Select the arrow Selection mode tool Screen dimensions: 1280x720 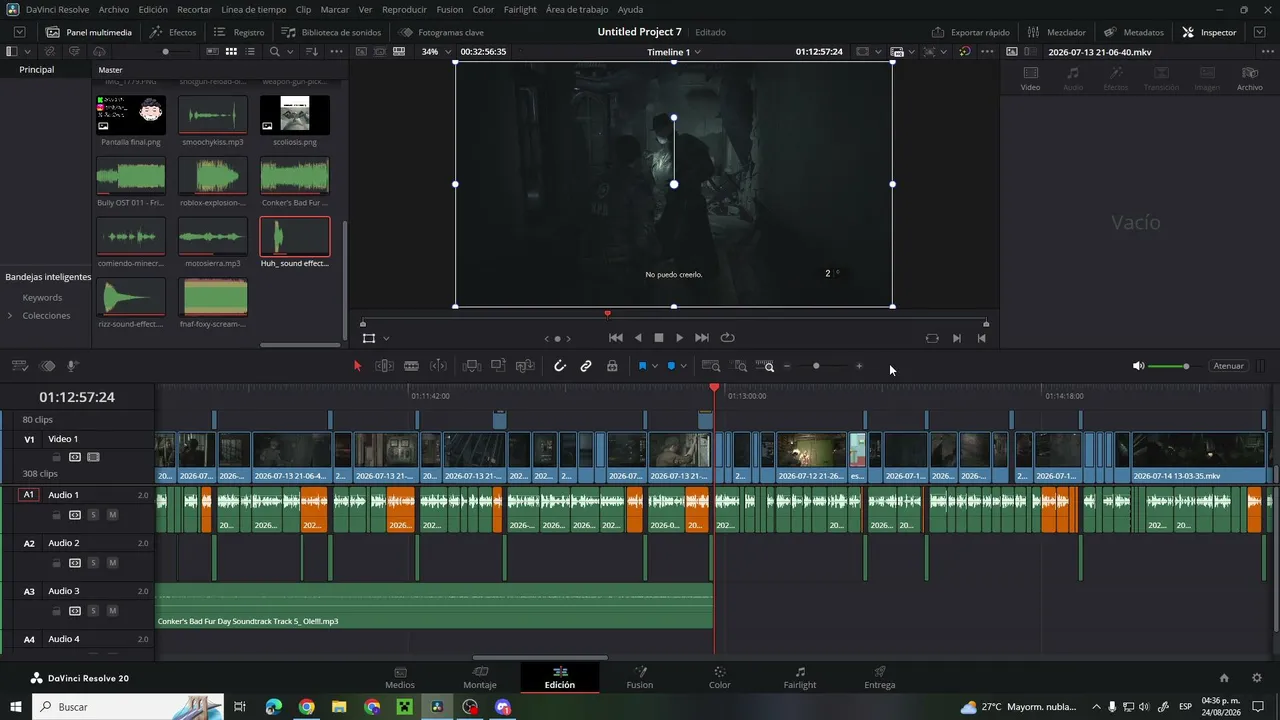(358, 366)
